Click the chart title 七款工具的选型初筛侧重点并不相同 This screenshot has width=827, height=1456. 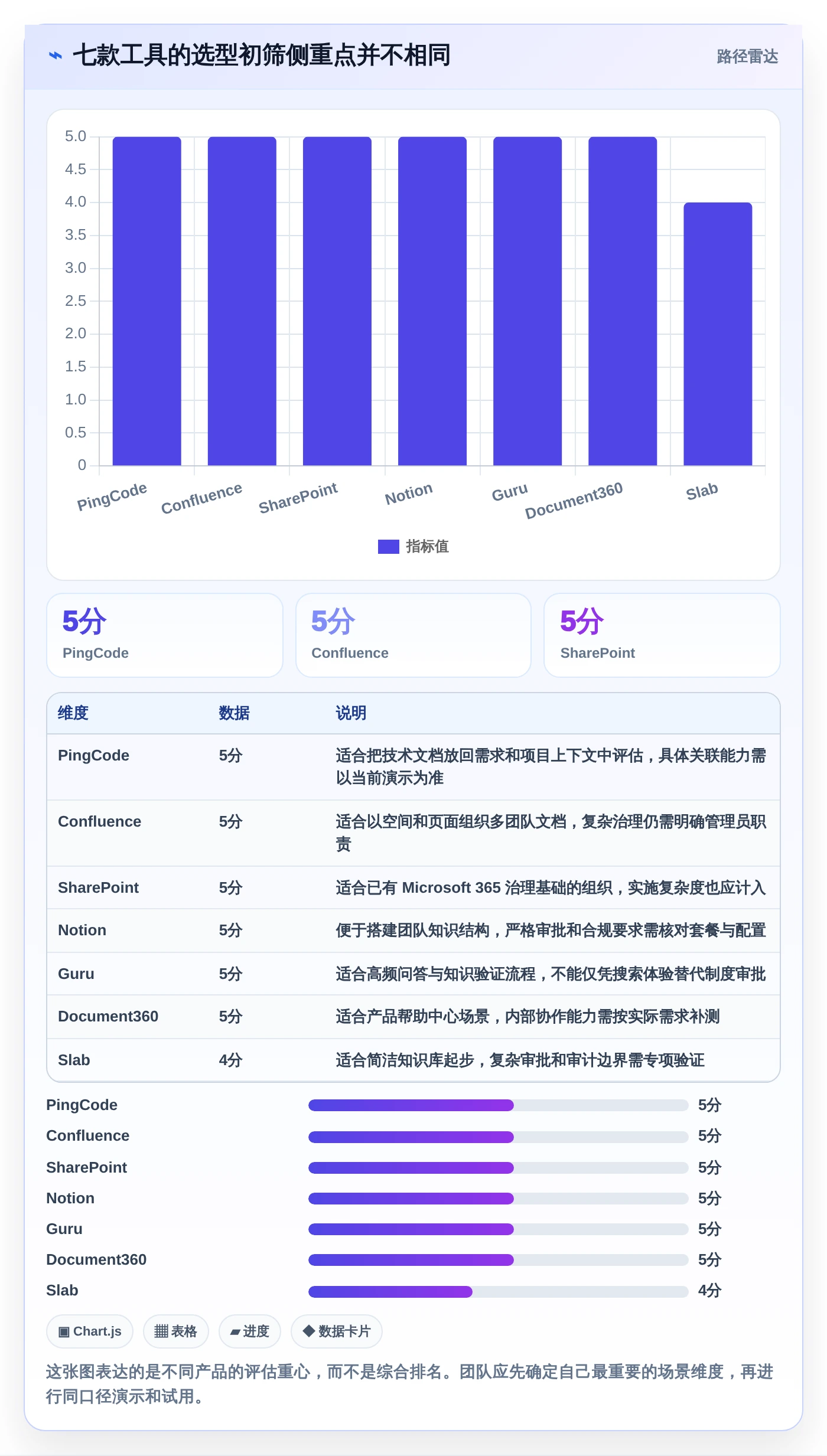click(x=262, y=56)
